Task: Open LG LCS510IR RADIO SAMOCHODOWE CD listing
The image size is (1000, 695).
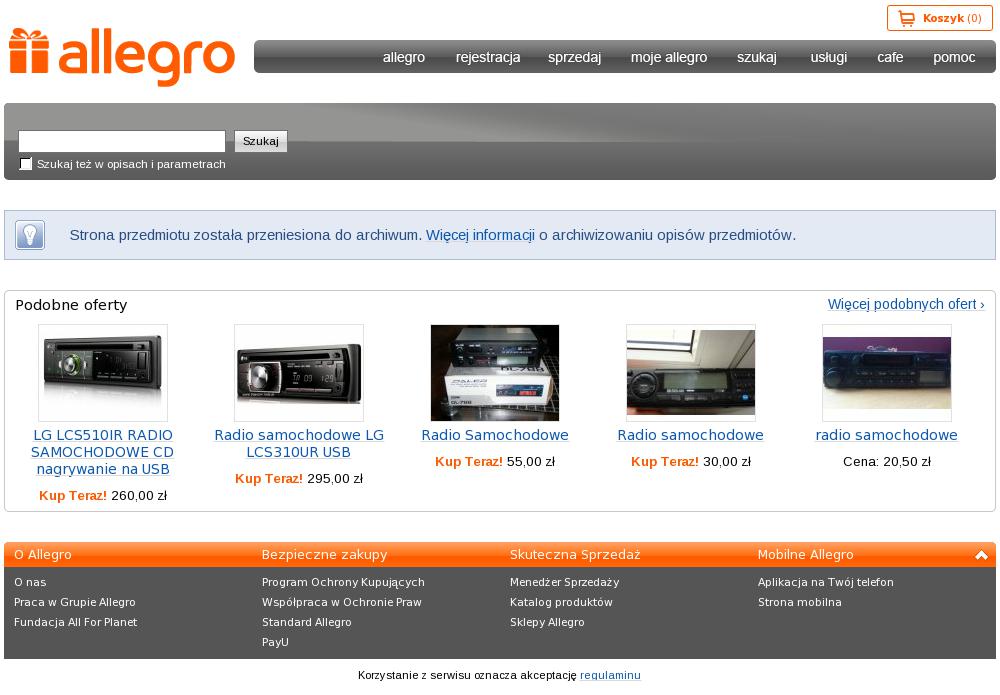Action: point(103,452)
